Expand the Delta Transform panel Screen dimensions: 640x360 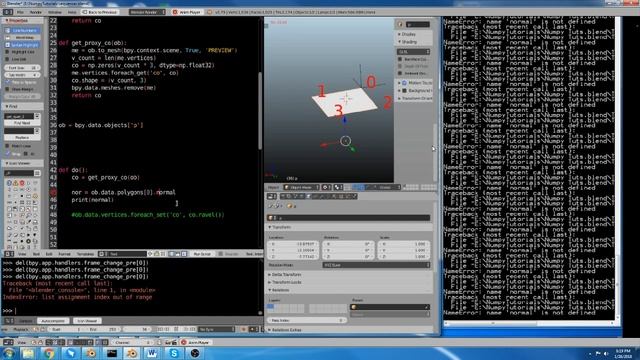[349, 275]
